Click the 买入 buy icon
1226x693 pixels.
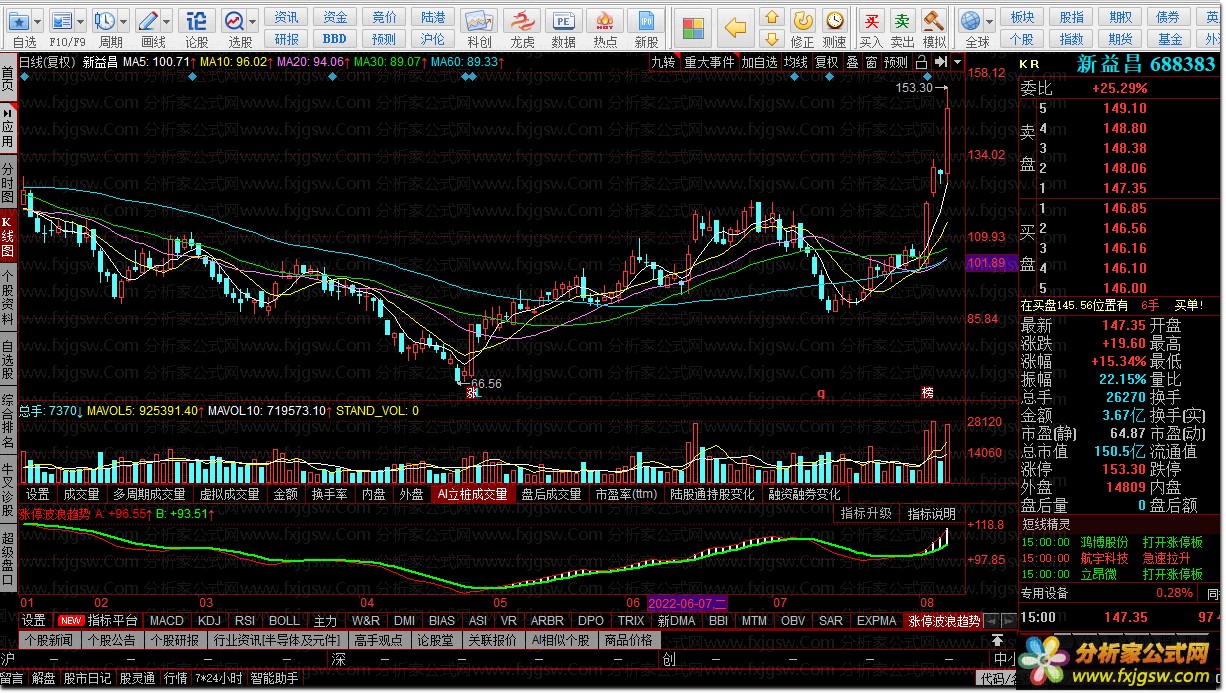click(872, 20)
